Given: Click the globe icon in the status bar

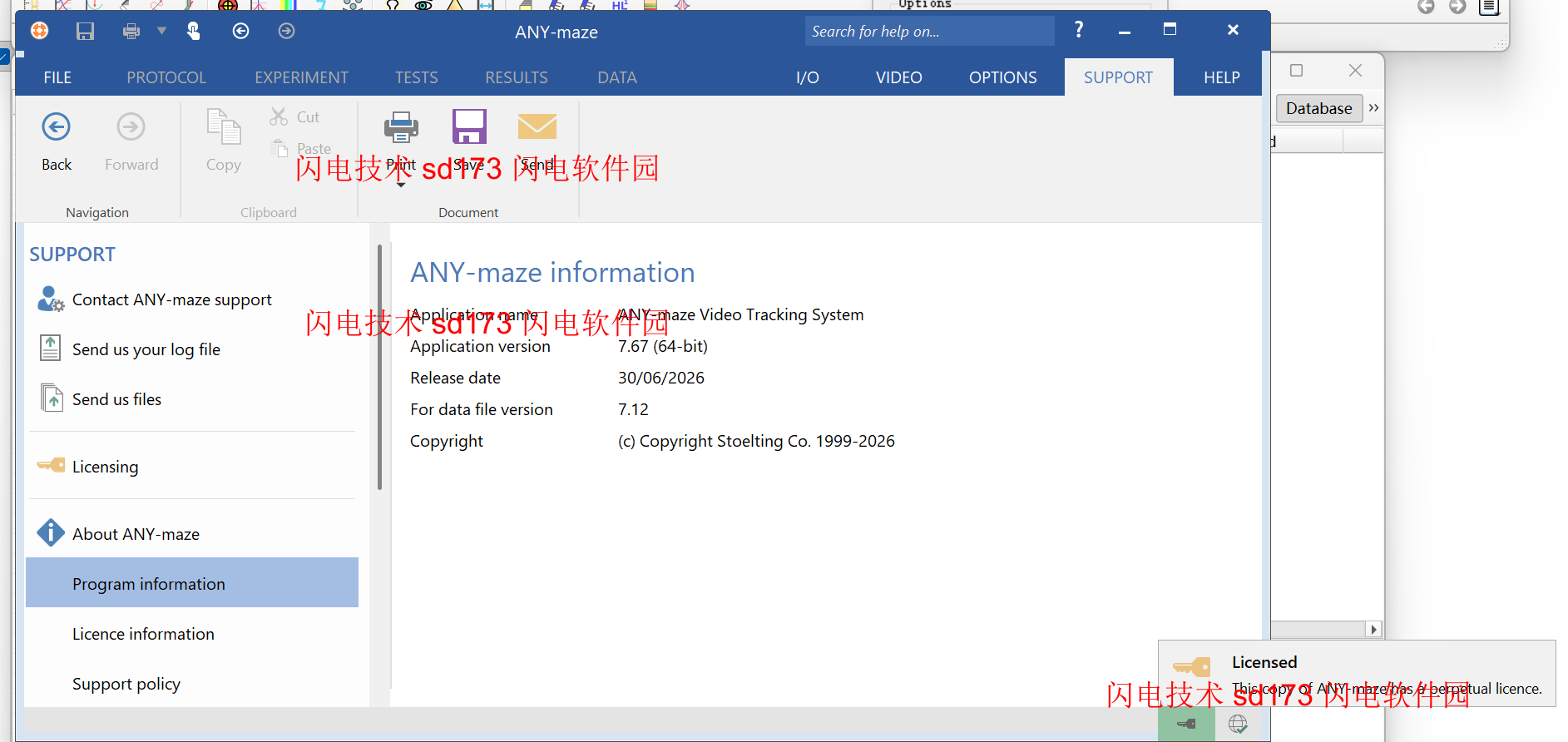Looking at the screenshot, I should point(1238,724).
